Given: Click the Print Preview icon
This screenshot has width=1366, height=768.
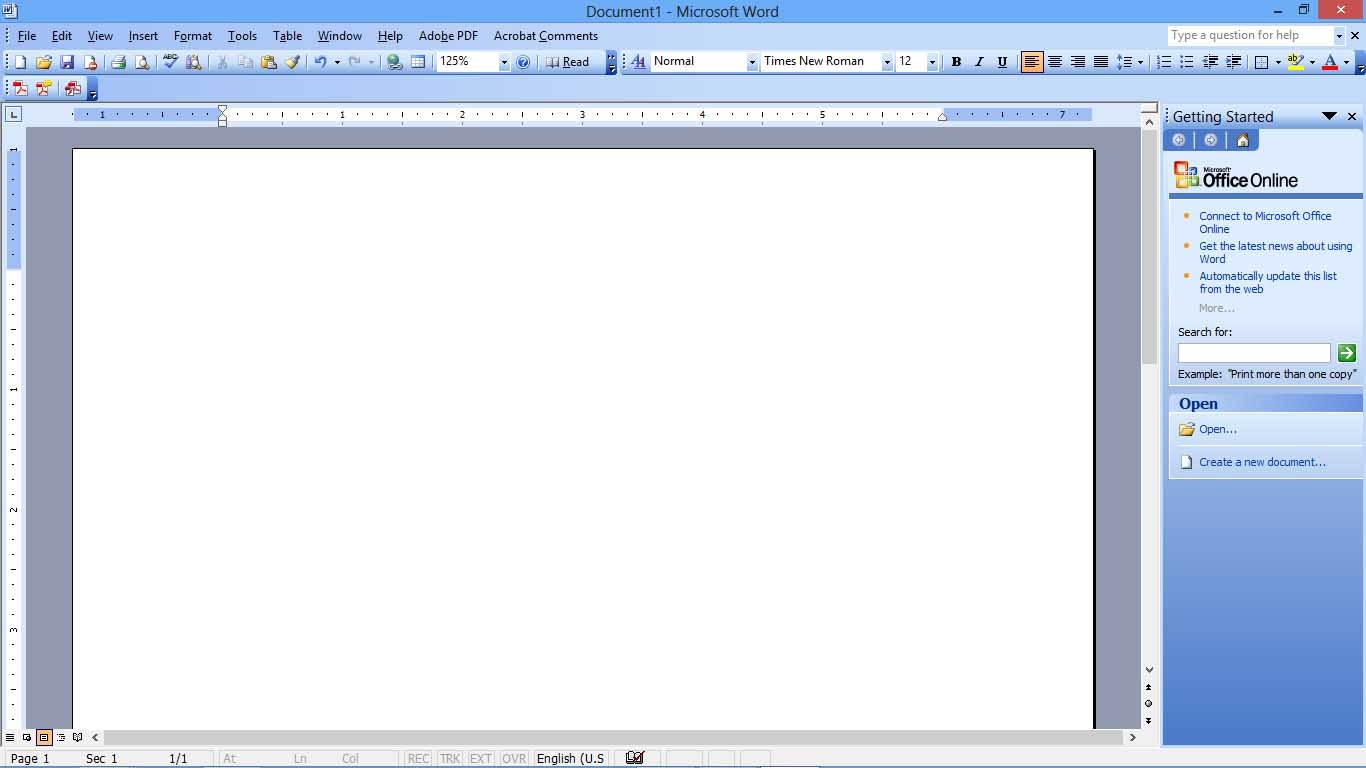Looking at the screenshot, I should click(x=143, y=61).
